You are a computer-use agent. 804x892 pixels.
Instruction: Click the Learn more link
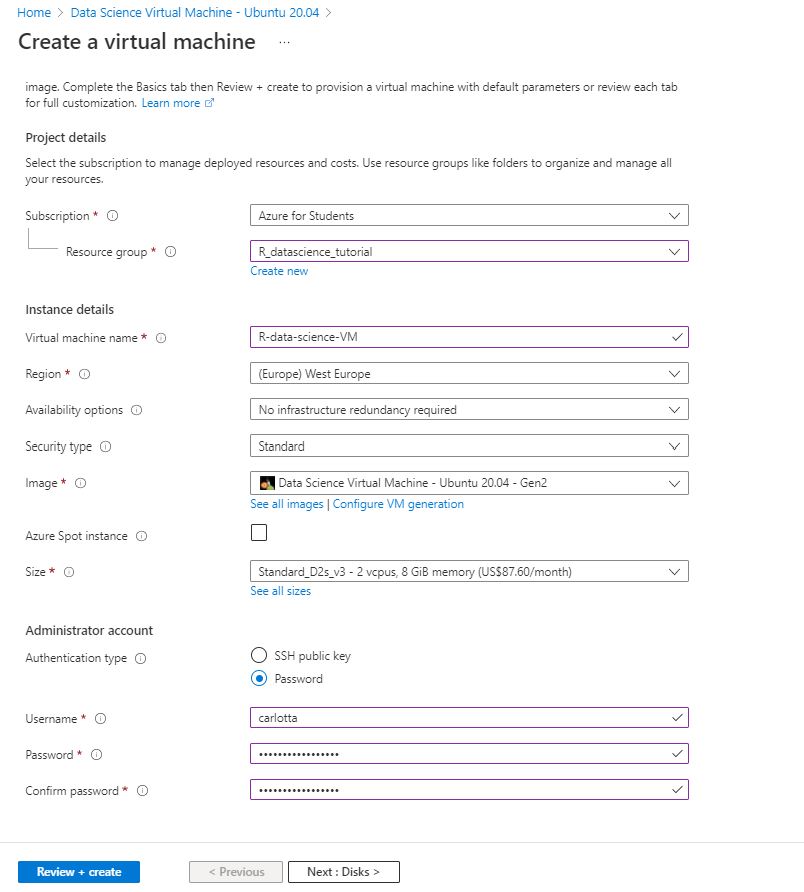tap(171, 103)
